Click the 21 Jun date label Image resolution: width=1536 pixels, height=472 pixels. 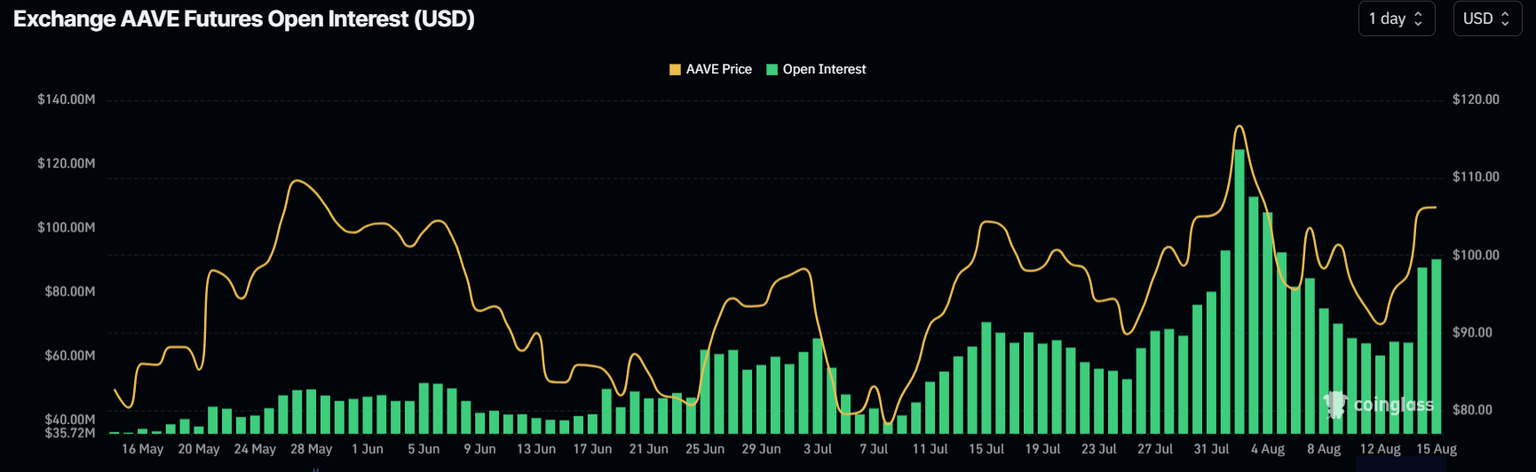pyautogui.click(x=648, y=450)
